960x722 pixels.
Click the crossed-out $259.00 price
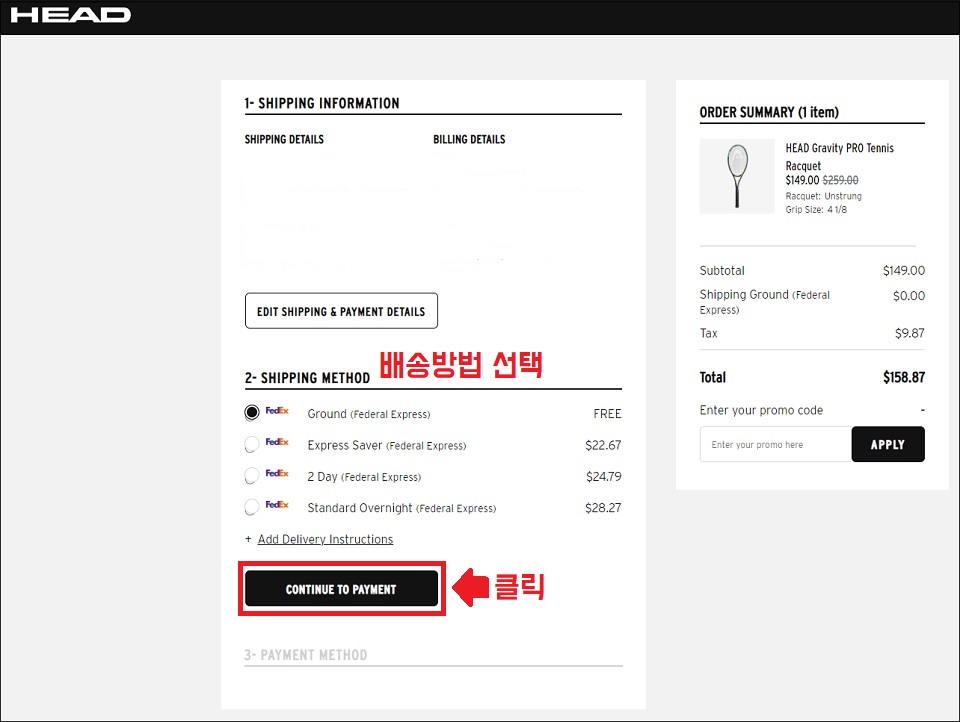point(840,180)
